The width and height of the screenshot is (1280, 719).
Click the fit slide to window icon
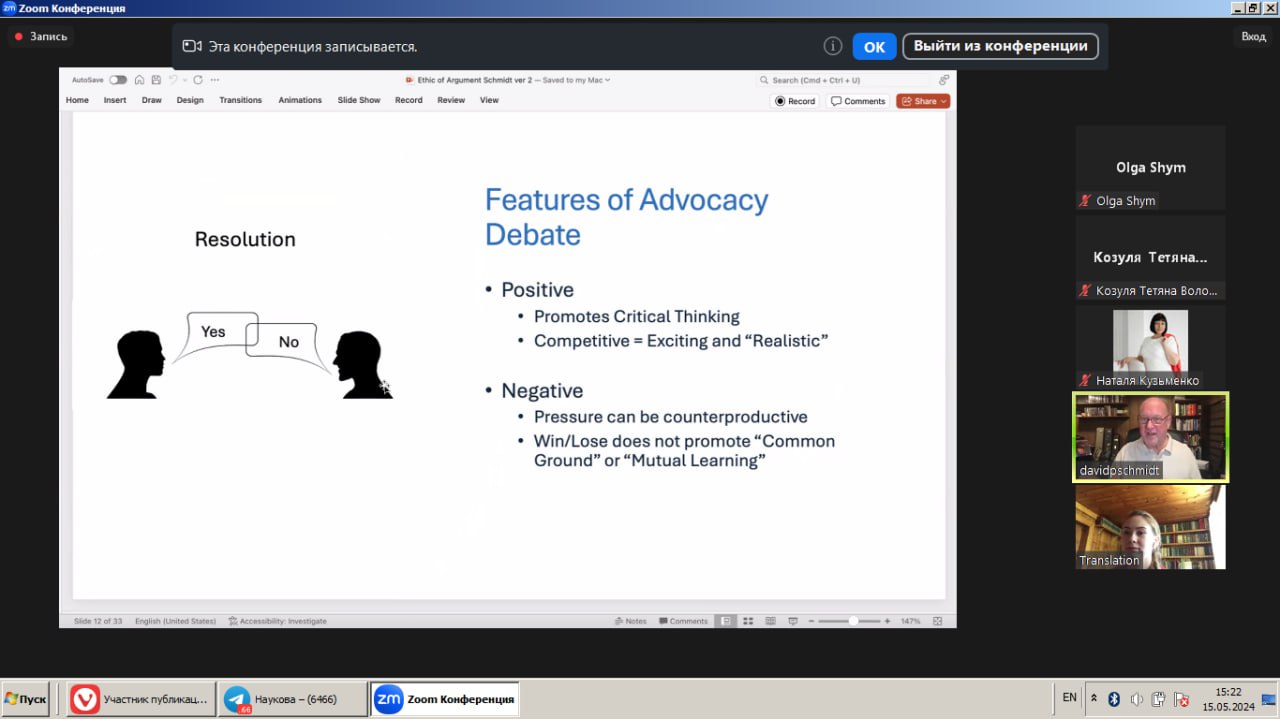[937, 621]
